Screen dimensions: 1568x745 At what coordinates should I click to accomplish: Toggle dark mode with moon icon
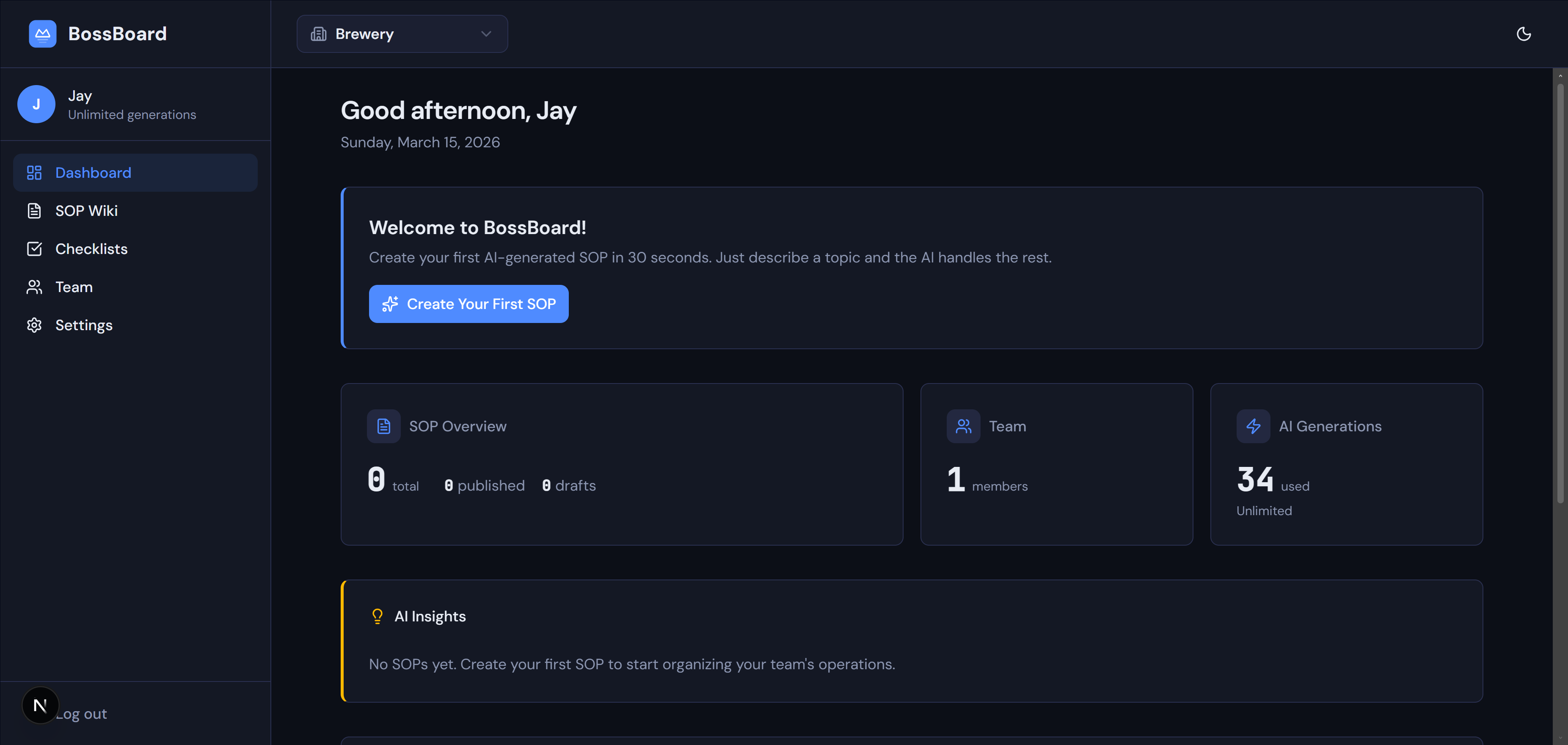pos(1523,34)
